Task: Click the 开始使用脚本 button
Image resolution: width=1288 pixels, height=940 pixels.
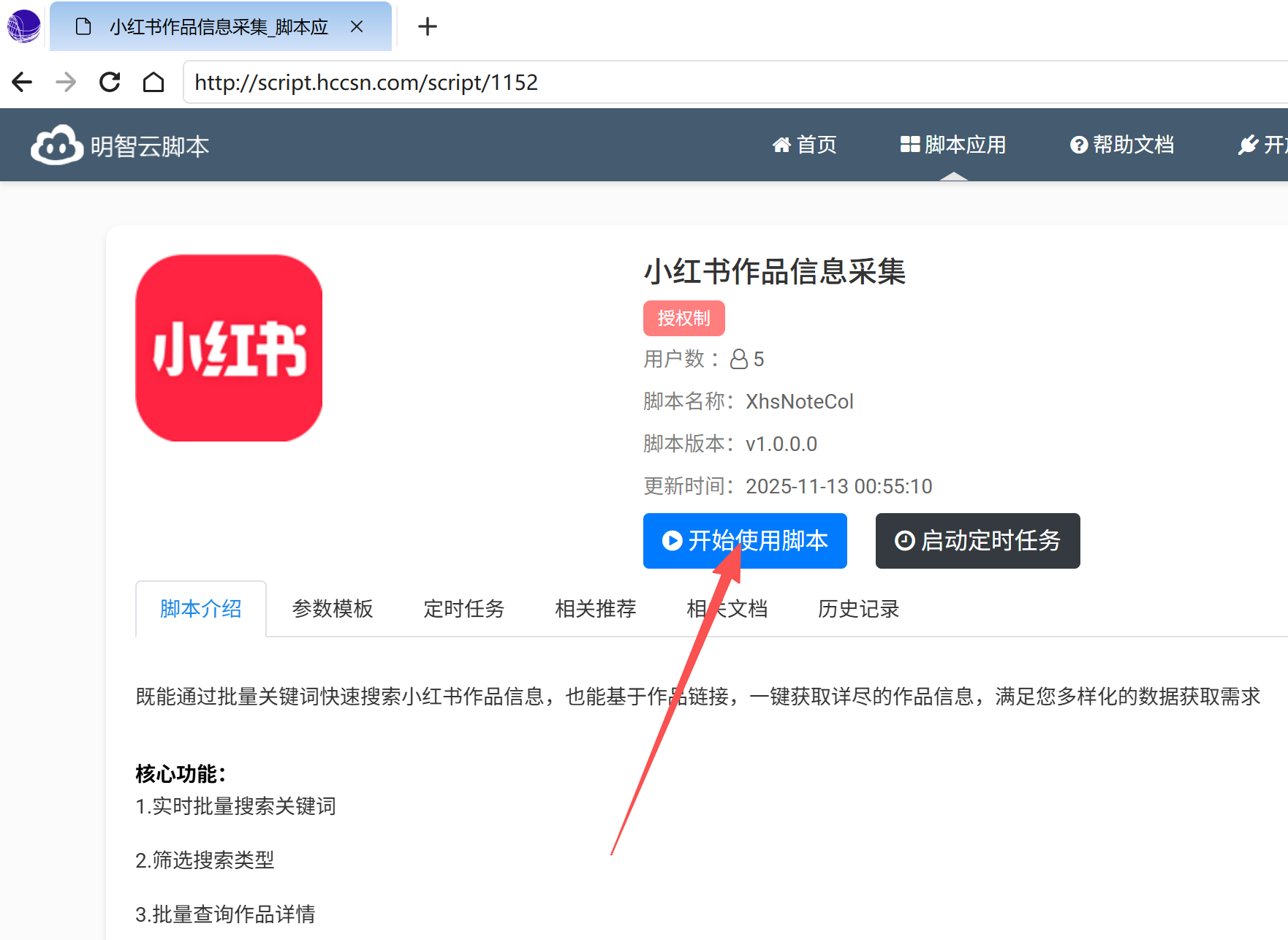Action: tap(745, 541)
